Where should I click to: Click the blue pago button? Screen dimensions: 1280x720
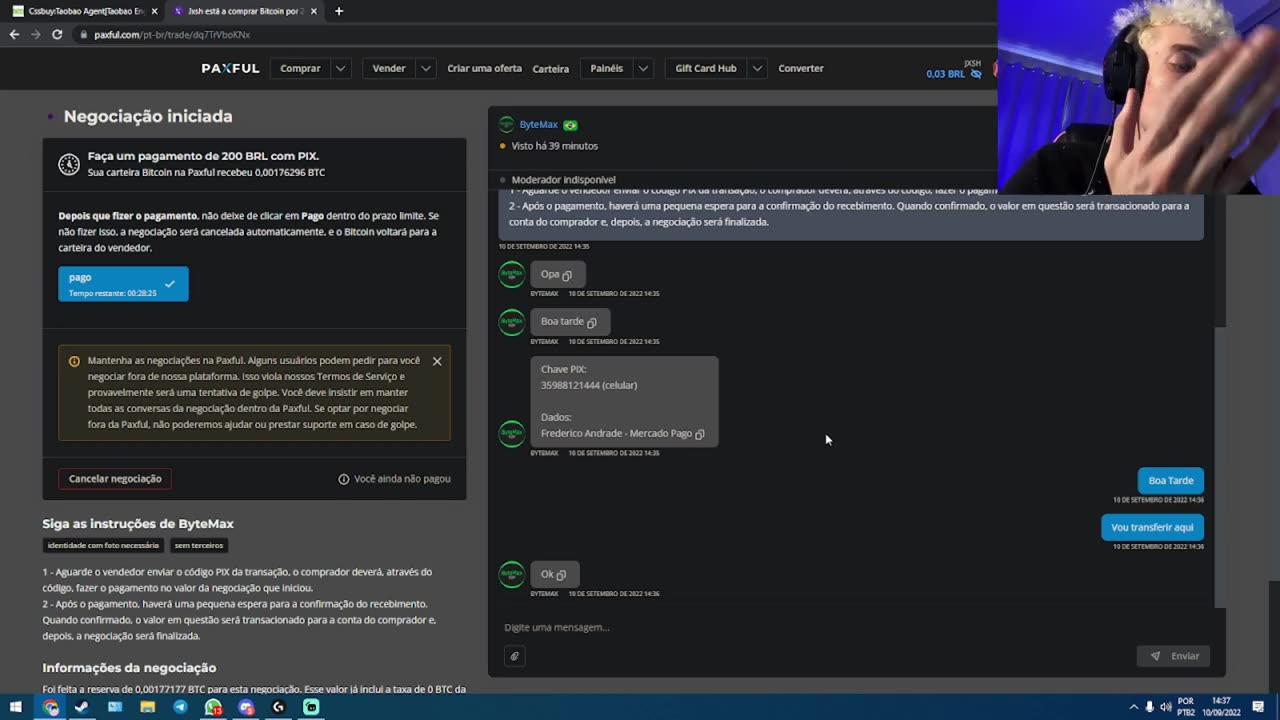[x=123, y=284]
